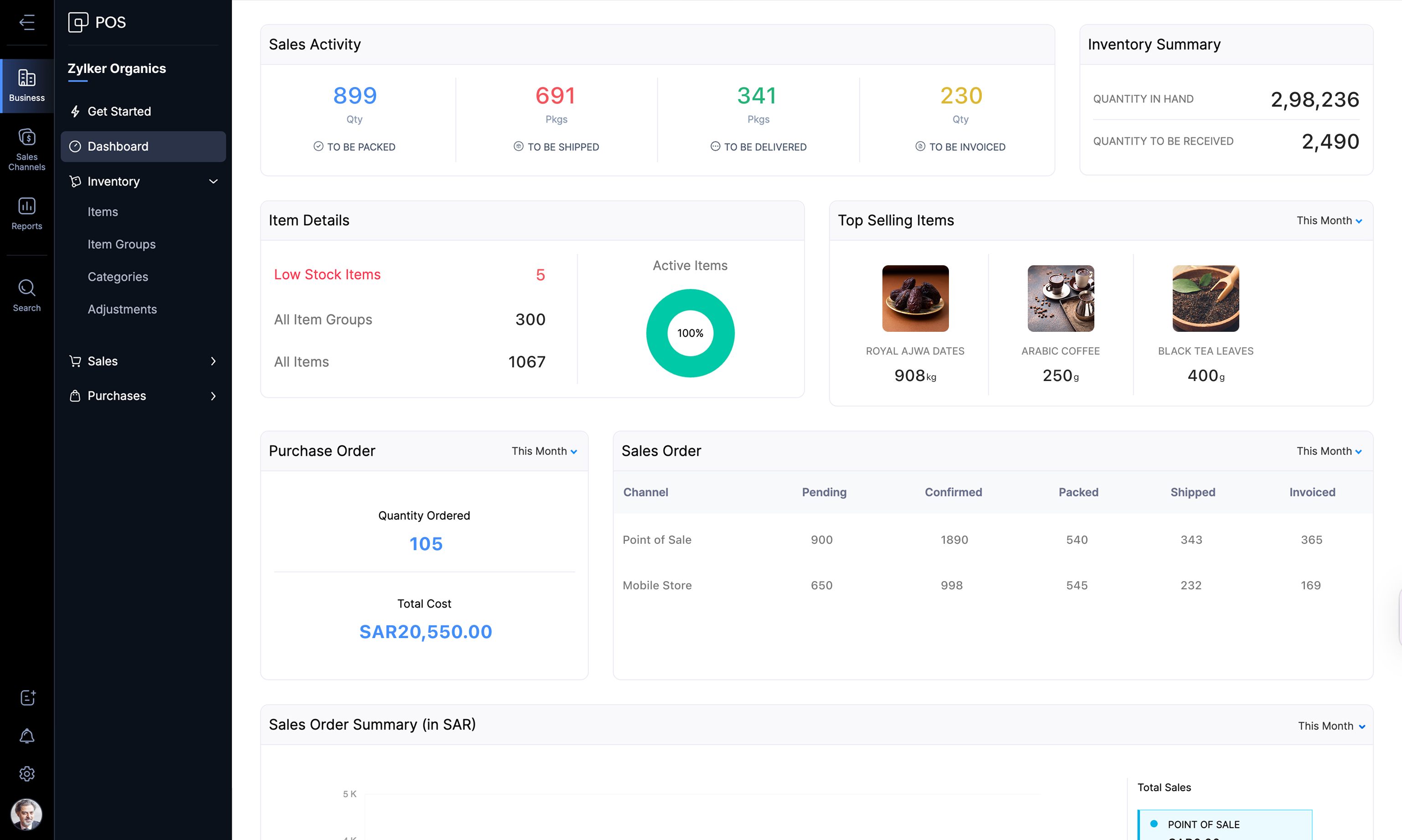Click the POS logo icon at top
This screenshot has width=1402, height=840.
pyautogui.click(x=77, y=22)
